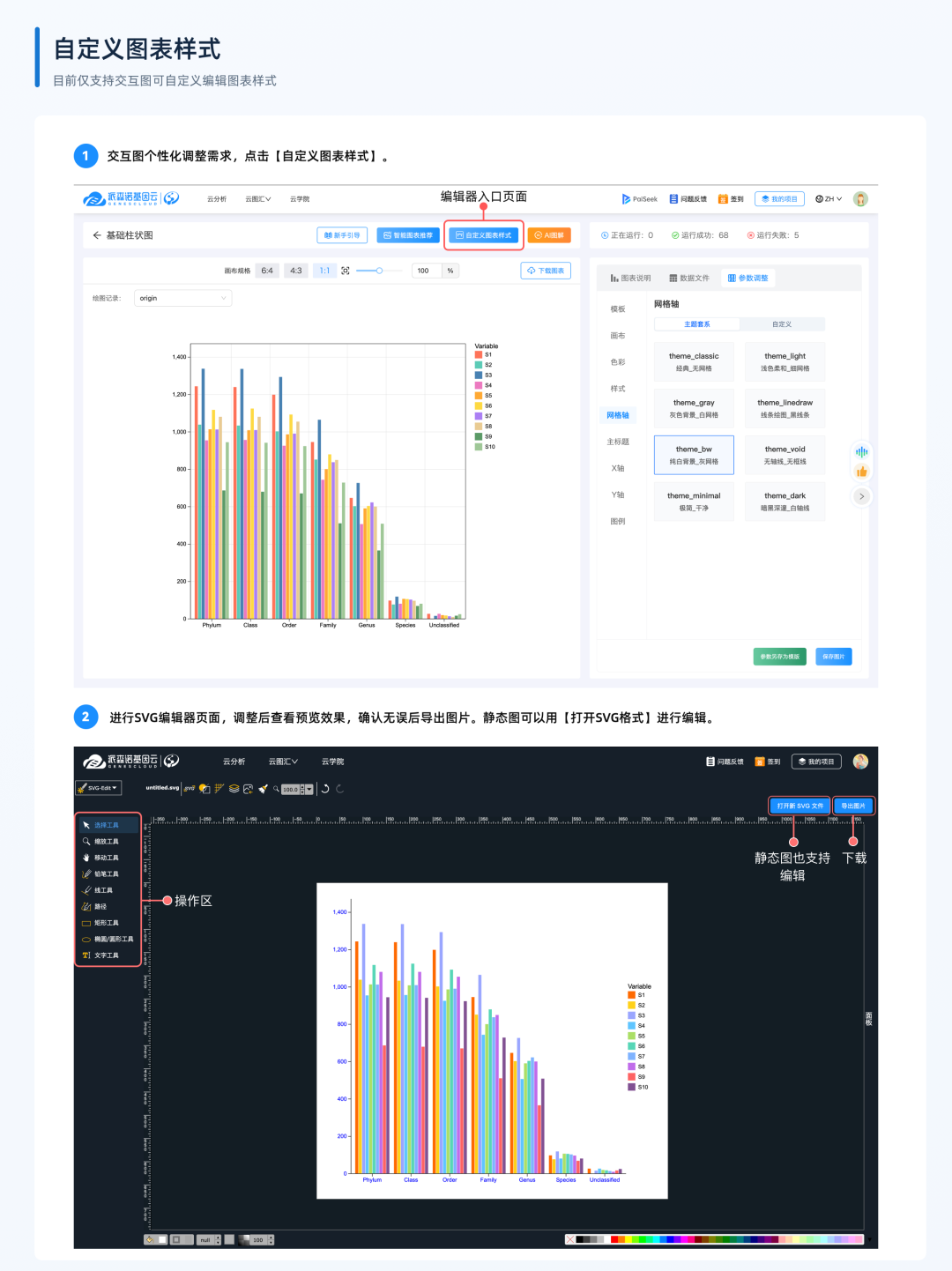Click the orange thumbs-up floating icon
952x1271 pixels.
tap(862, 472)
